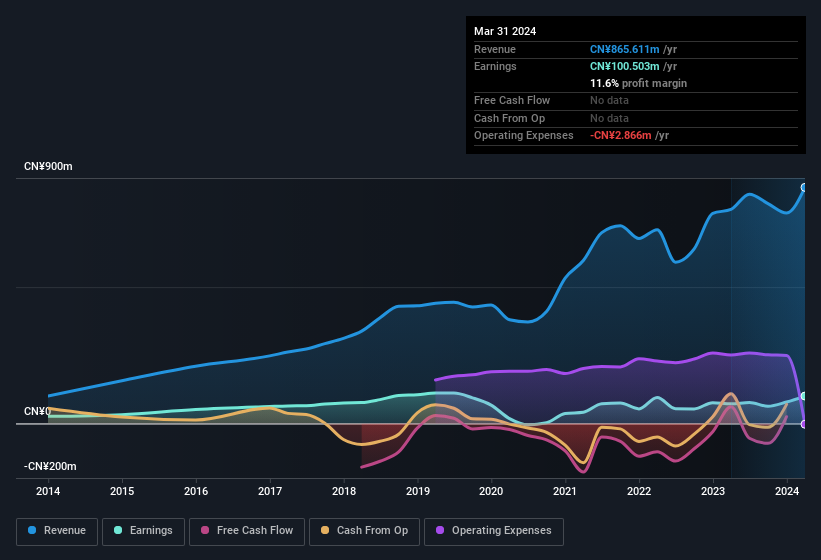
Task: Toggle the Earnings series legend button
Action: (x=143, y=531)
